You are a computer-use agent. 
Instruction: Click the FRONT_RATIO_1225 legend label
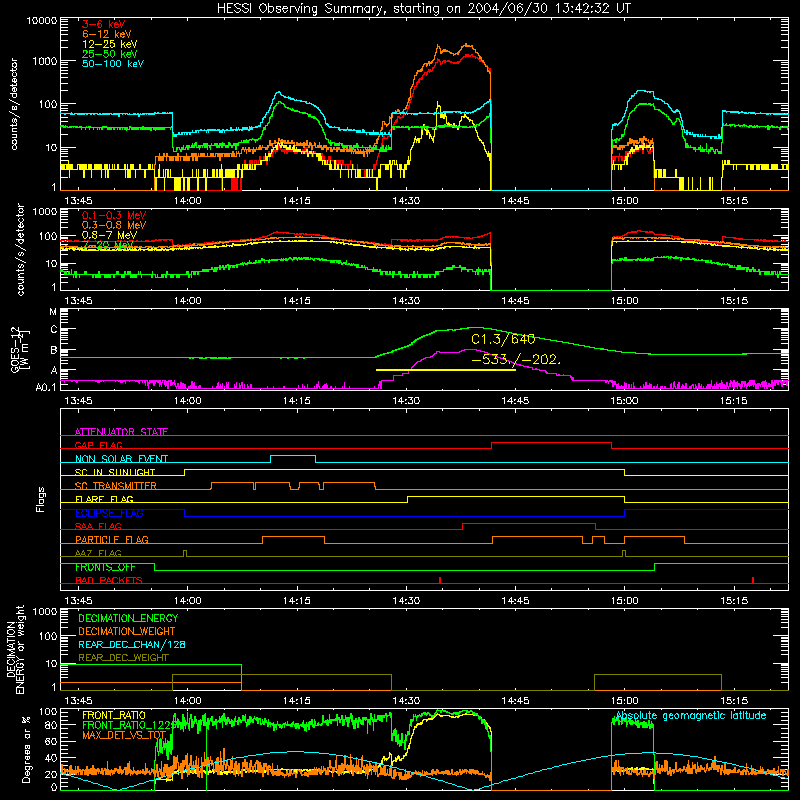[129, 725]
